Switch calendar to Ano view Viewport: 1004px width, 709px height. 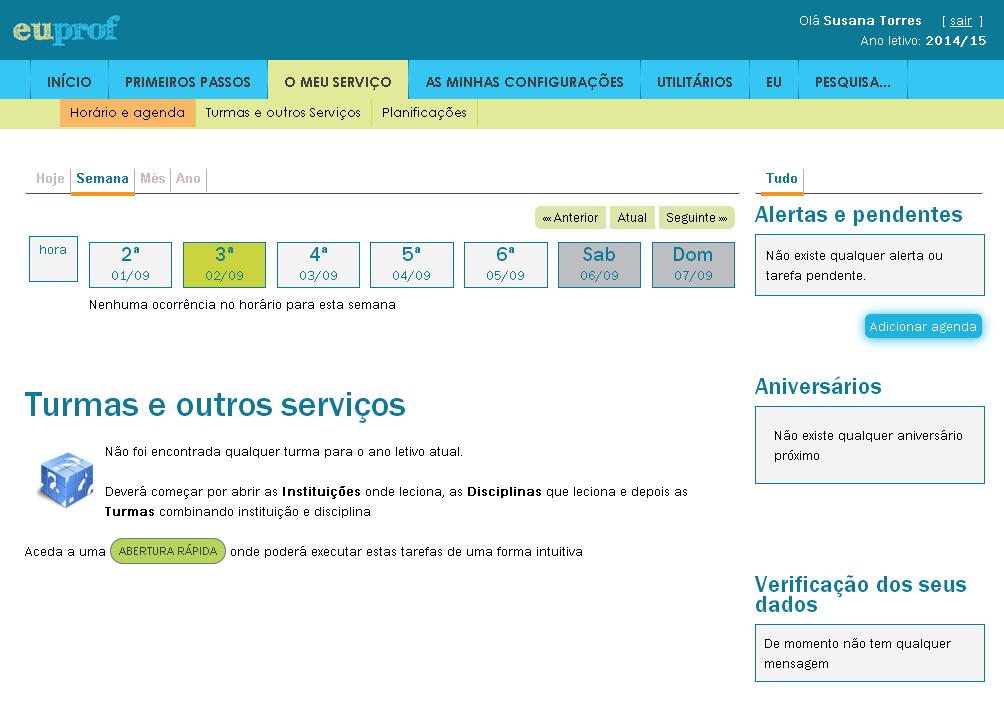(188, 179)
